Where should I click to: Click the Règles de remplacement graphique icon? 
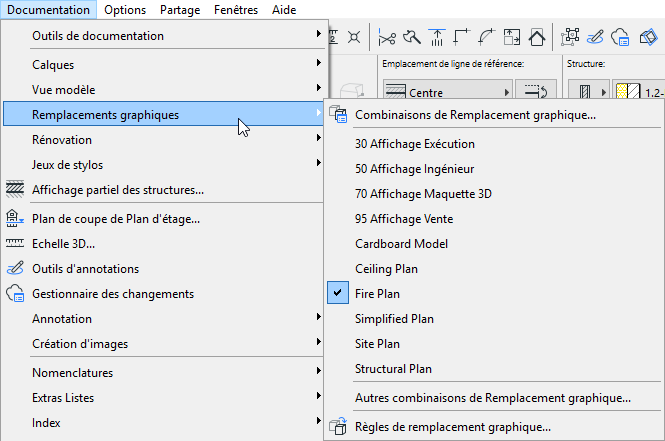[x=338, y=427]
